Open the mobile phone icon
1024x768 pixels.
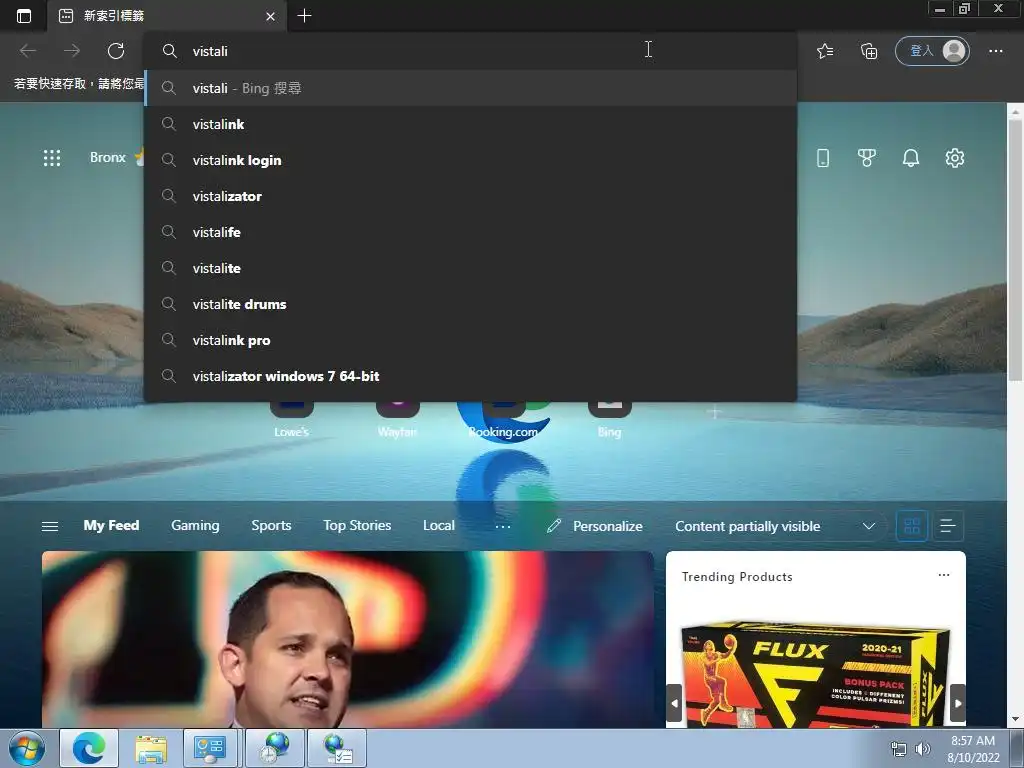click(823, 158)
